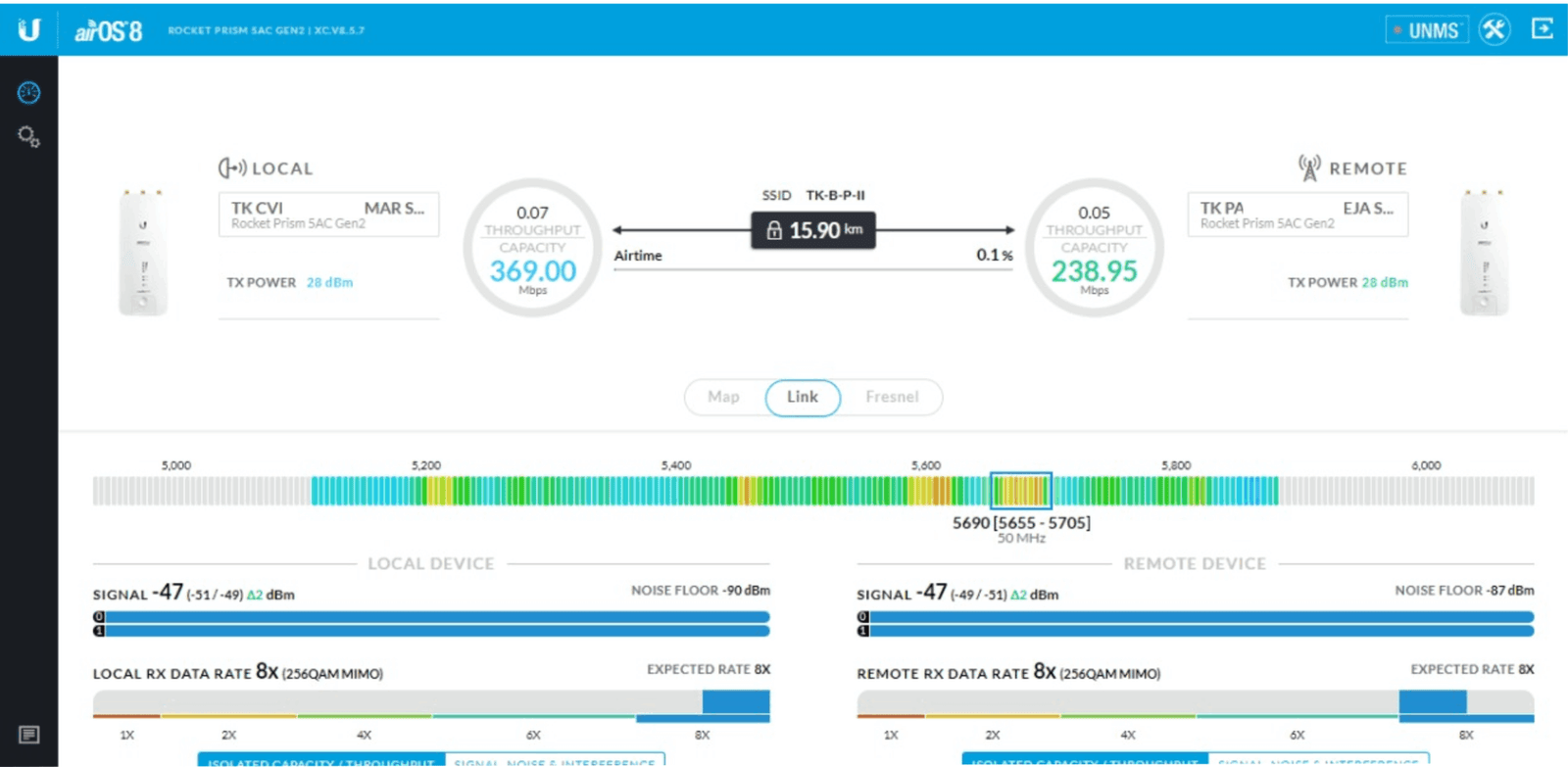This screenshot has width=1568, height=767.
Task: Click the airOS 8 logo
Action: click(109, 31)
